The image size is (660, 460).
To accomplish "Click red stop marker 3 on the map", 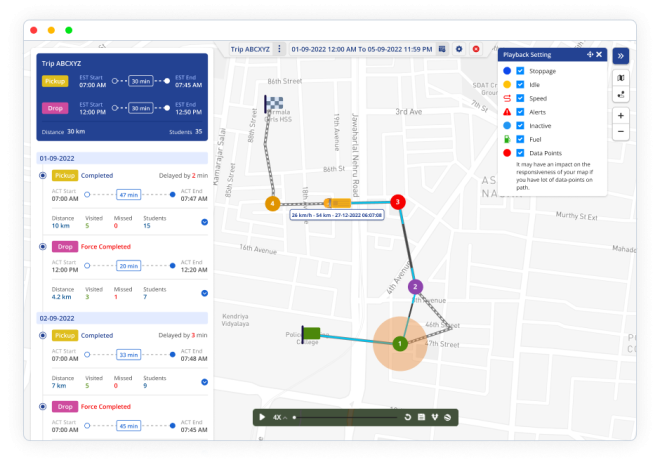I will (x=397, y=203).
